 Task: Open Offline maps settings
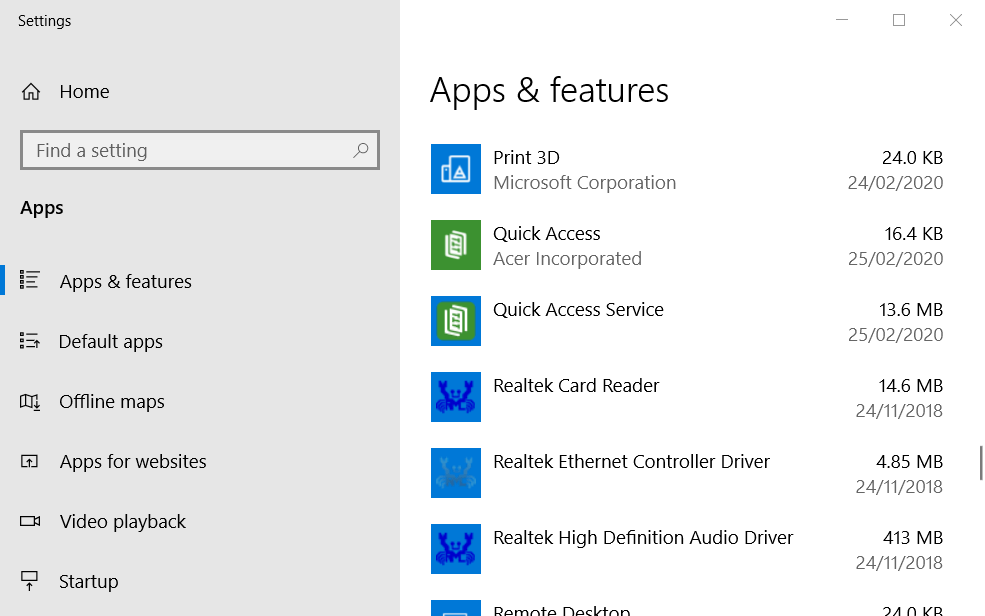(x=112, y=401)
